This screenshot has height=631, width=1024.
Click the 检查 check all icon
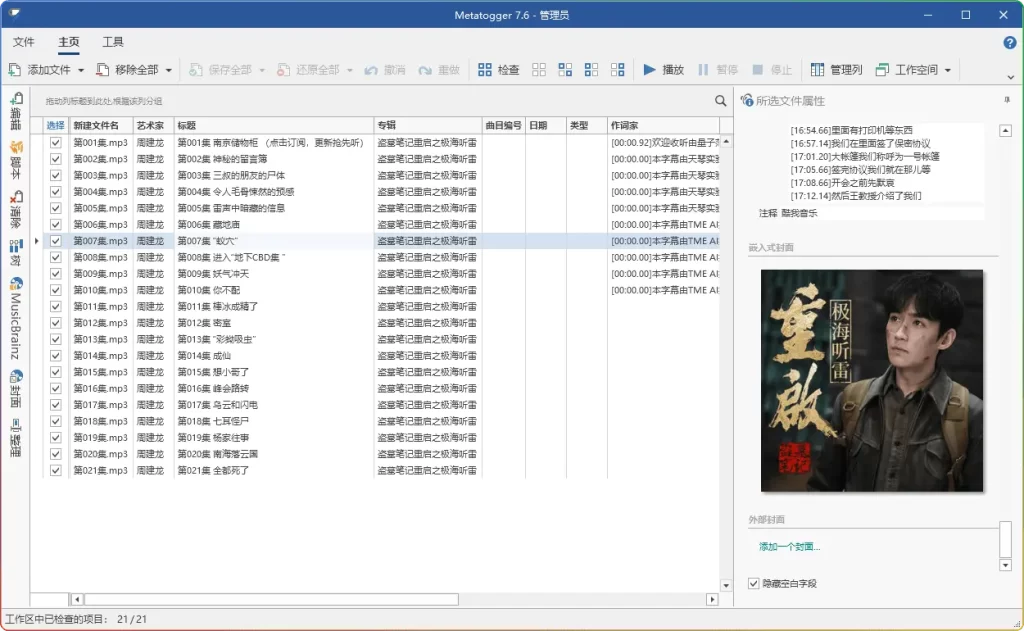[485, 69]
